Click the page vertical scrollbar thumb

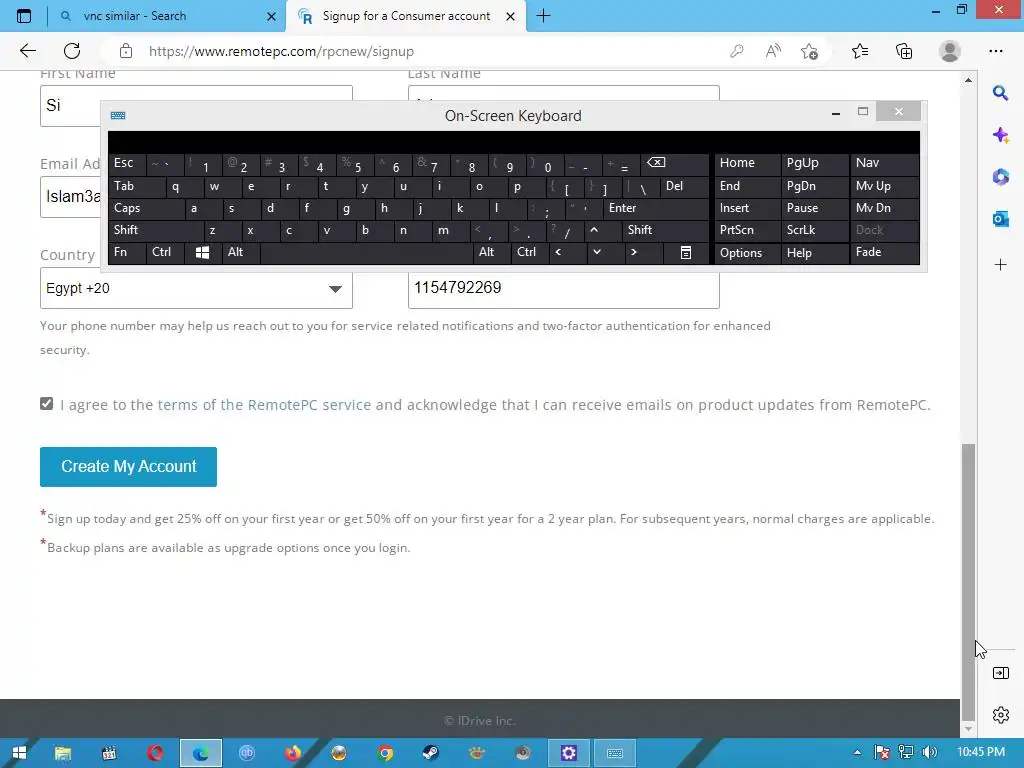(x=968, y=581)
